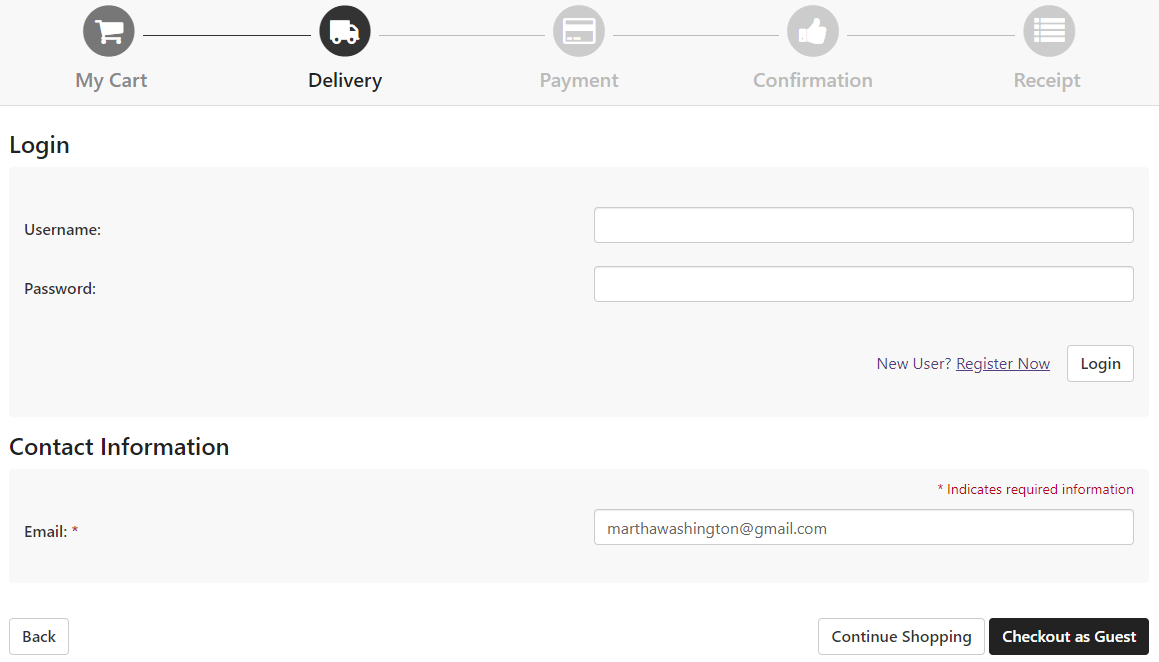Open the Register Now link
This screenshot has width=1159, height=662.
pyautogui.click(x=1003, y=364)
